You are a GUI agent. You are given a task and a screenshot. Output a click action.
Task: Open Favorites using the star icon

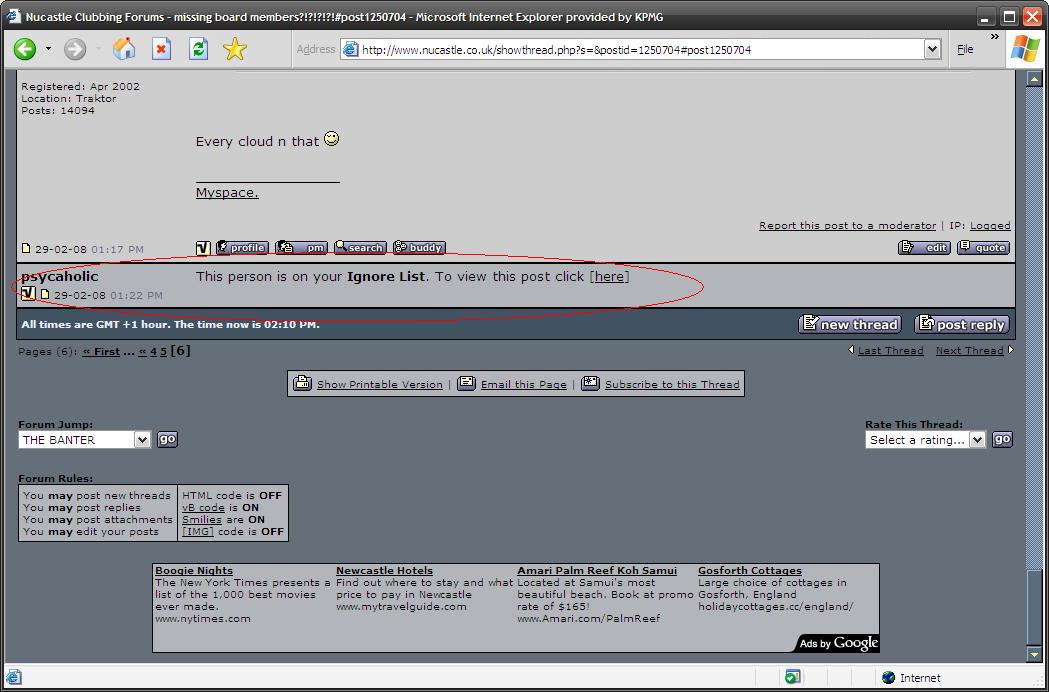(x=235, y=49)
